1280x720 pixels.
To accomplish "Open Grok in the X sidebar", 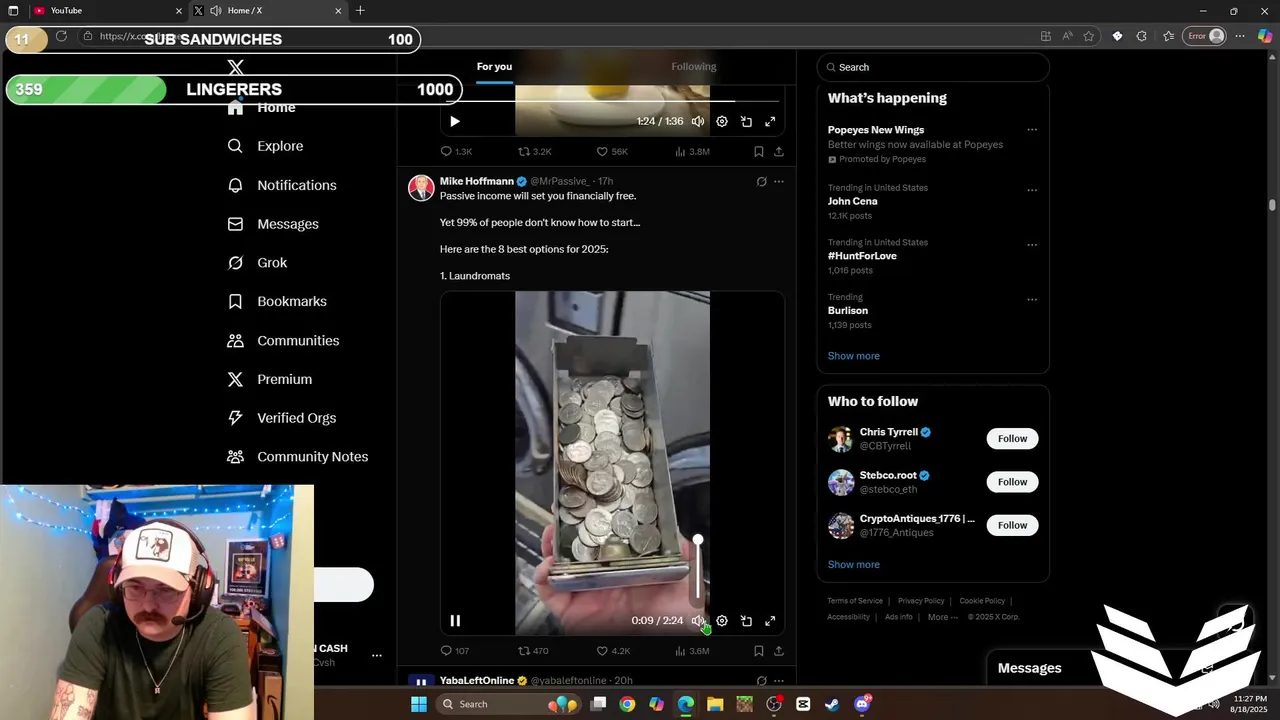I will coord(257,263).
